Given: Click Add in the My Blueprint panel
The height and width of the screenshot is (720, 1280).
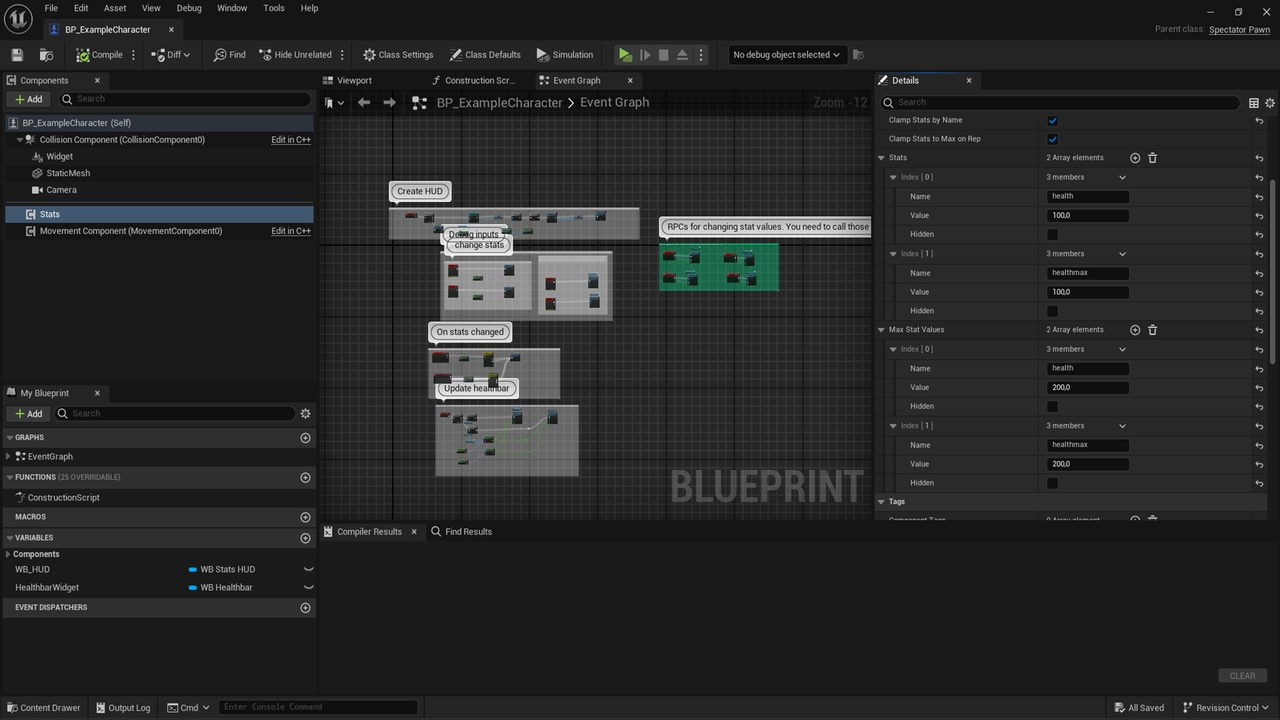Looking at the screenshot, I should [x=28, y=414].
